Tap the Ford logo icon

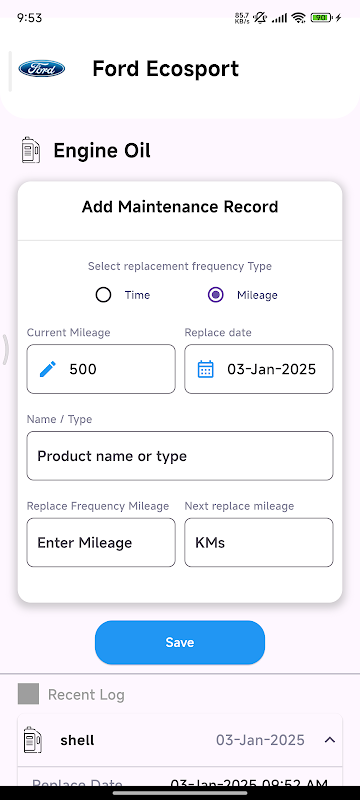[x=42, y=68]
